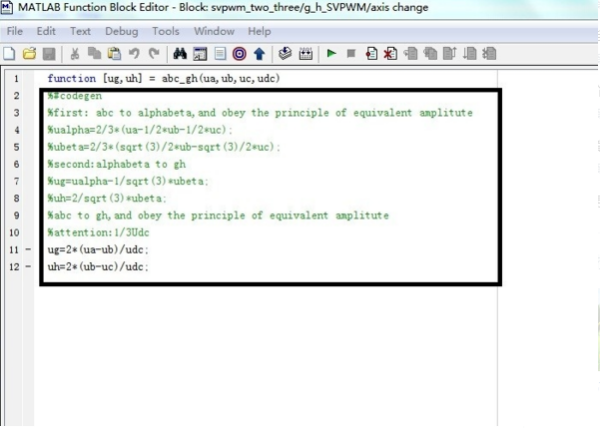
Task: Clear all breakpoints with red X icon
Action: [x=390, y=54]
